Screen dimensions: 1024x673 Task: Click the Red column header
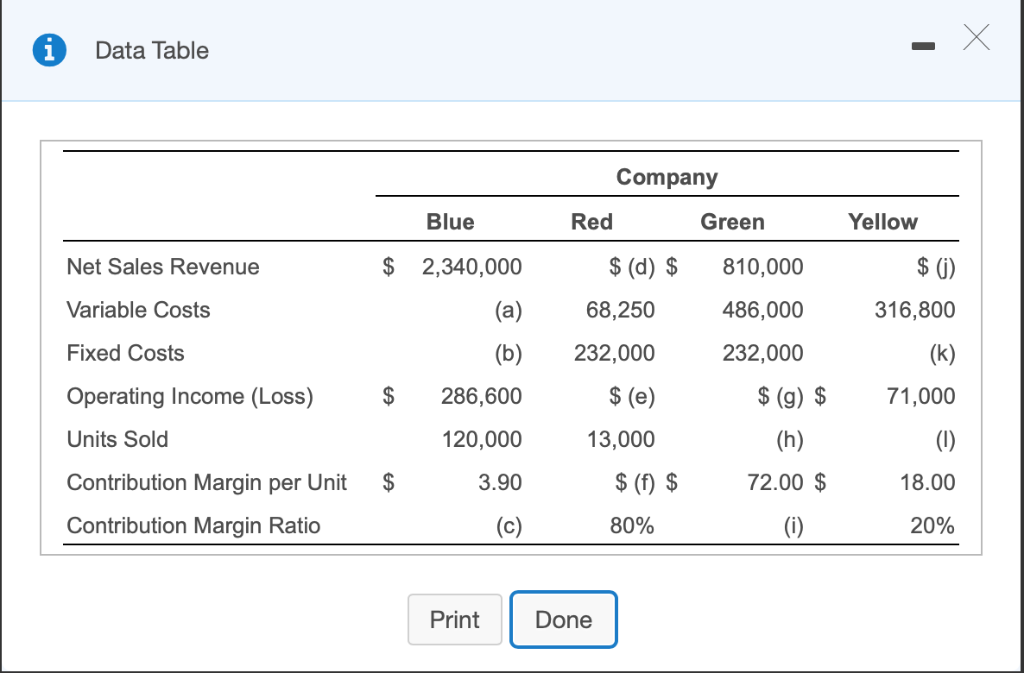(x=592, y=222)
